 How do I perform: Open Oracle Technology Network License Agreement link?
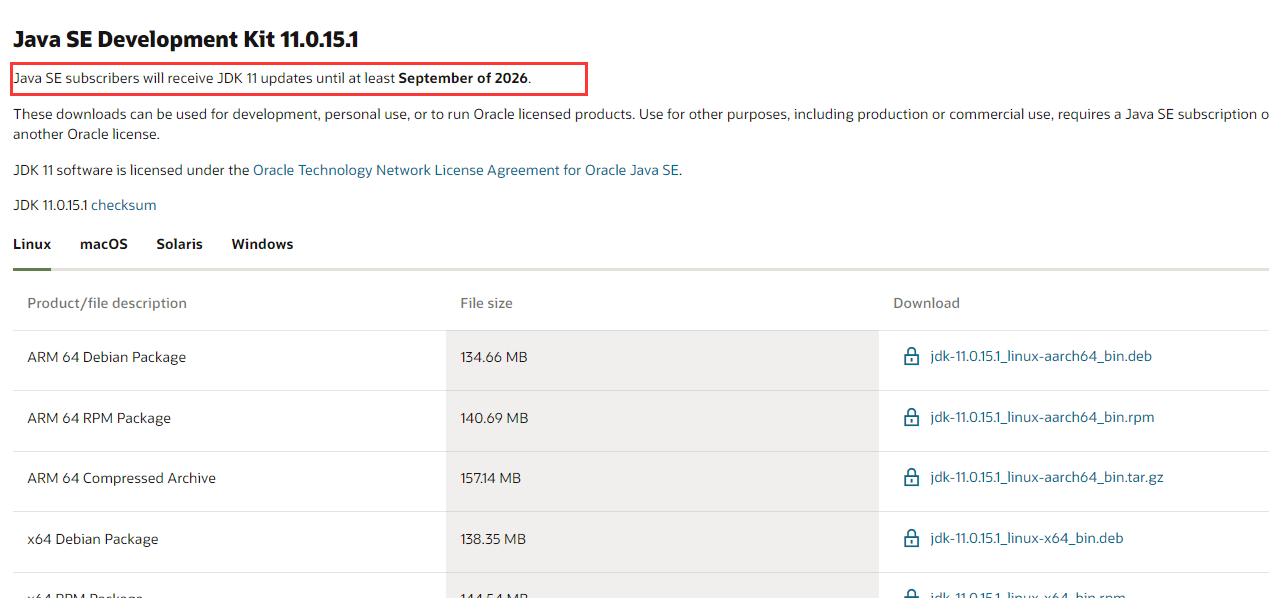click(x=466, y=170)
